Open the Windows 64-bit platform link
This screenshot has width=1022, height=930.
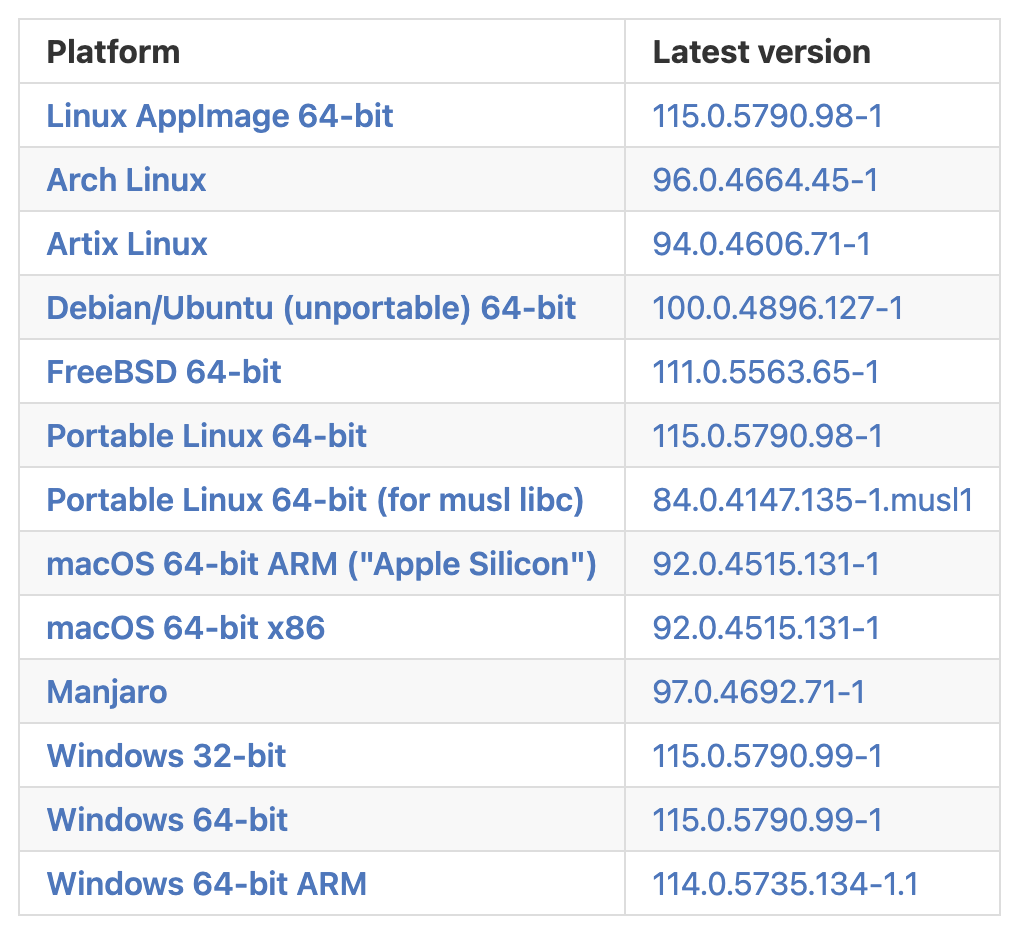[167, 820]
